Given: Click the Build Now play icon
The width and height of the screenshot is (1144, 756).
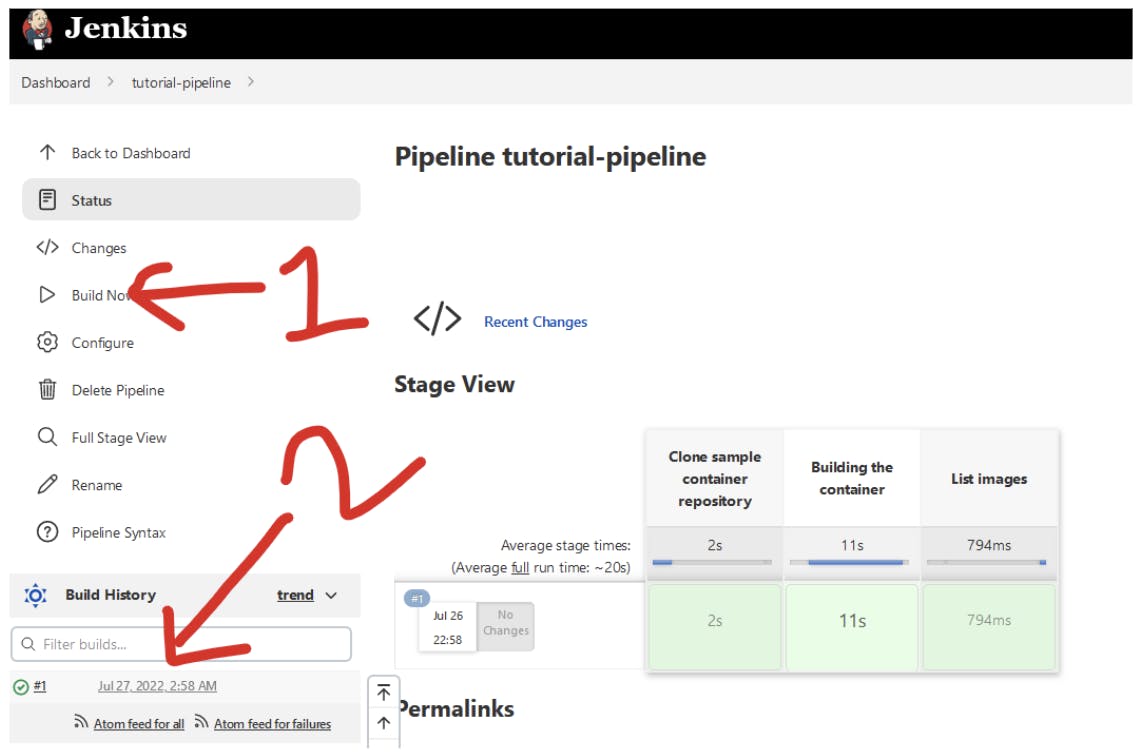Looking at the screenshot, I should pos(47,295).
